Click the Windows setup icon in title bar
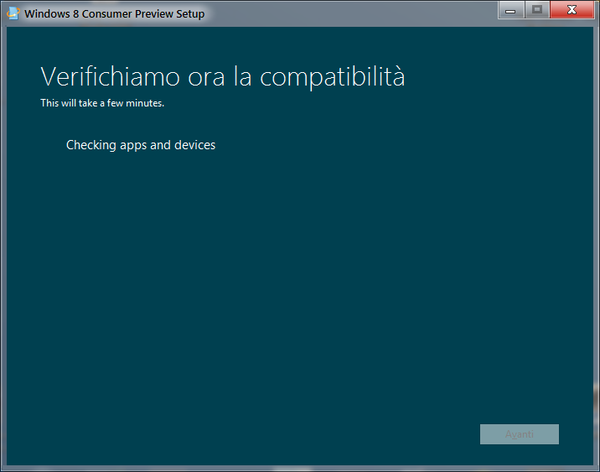 coord(13,13)
